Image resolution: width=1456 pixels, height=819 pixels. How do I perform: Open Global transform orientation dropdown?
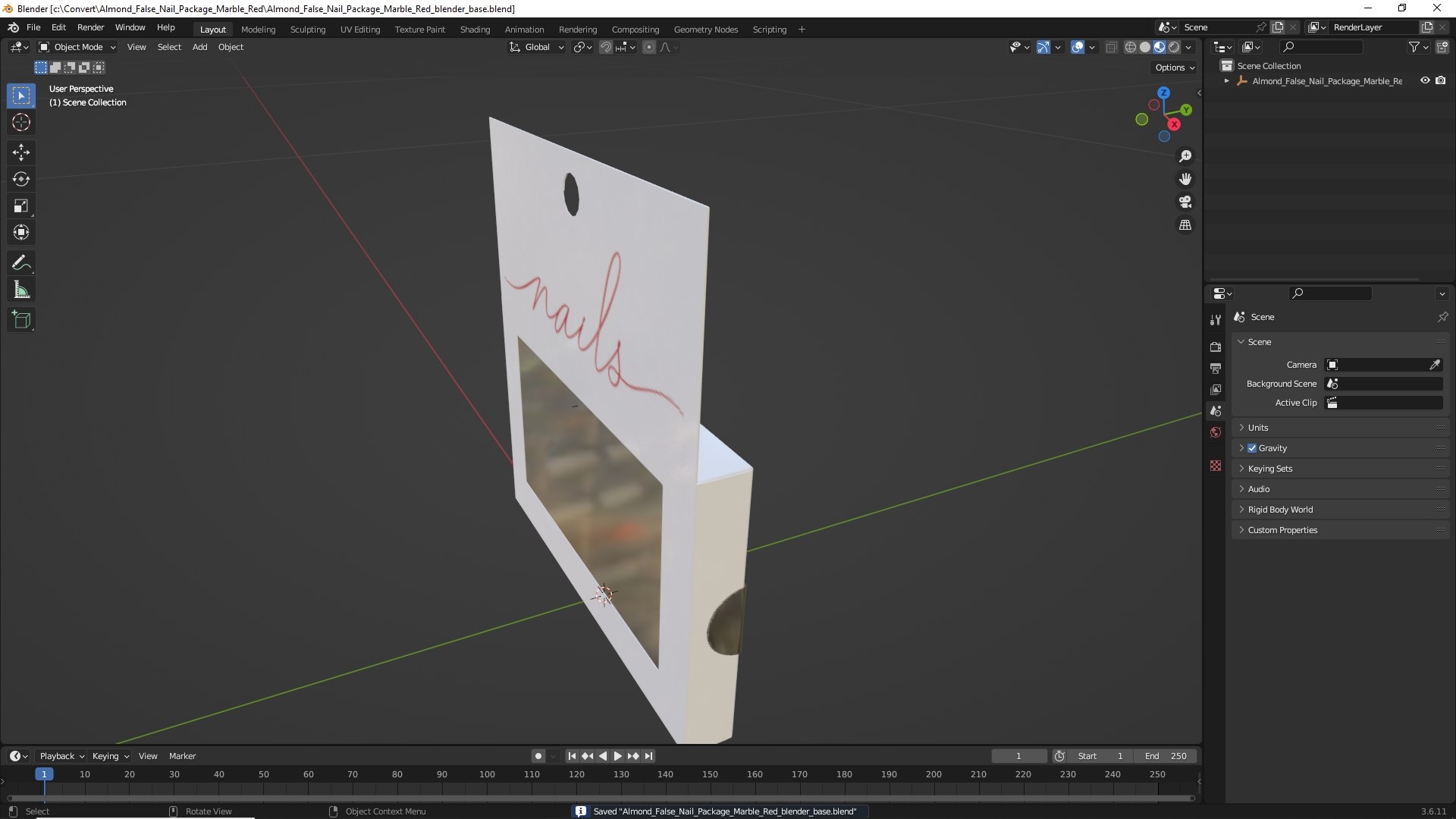click(x=537, y=47)
